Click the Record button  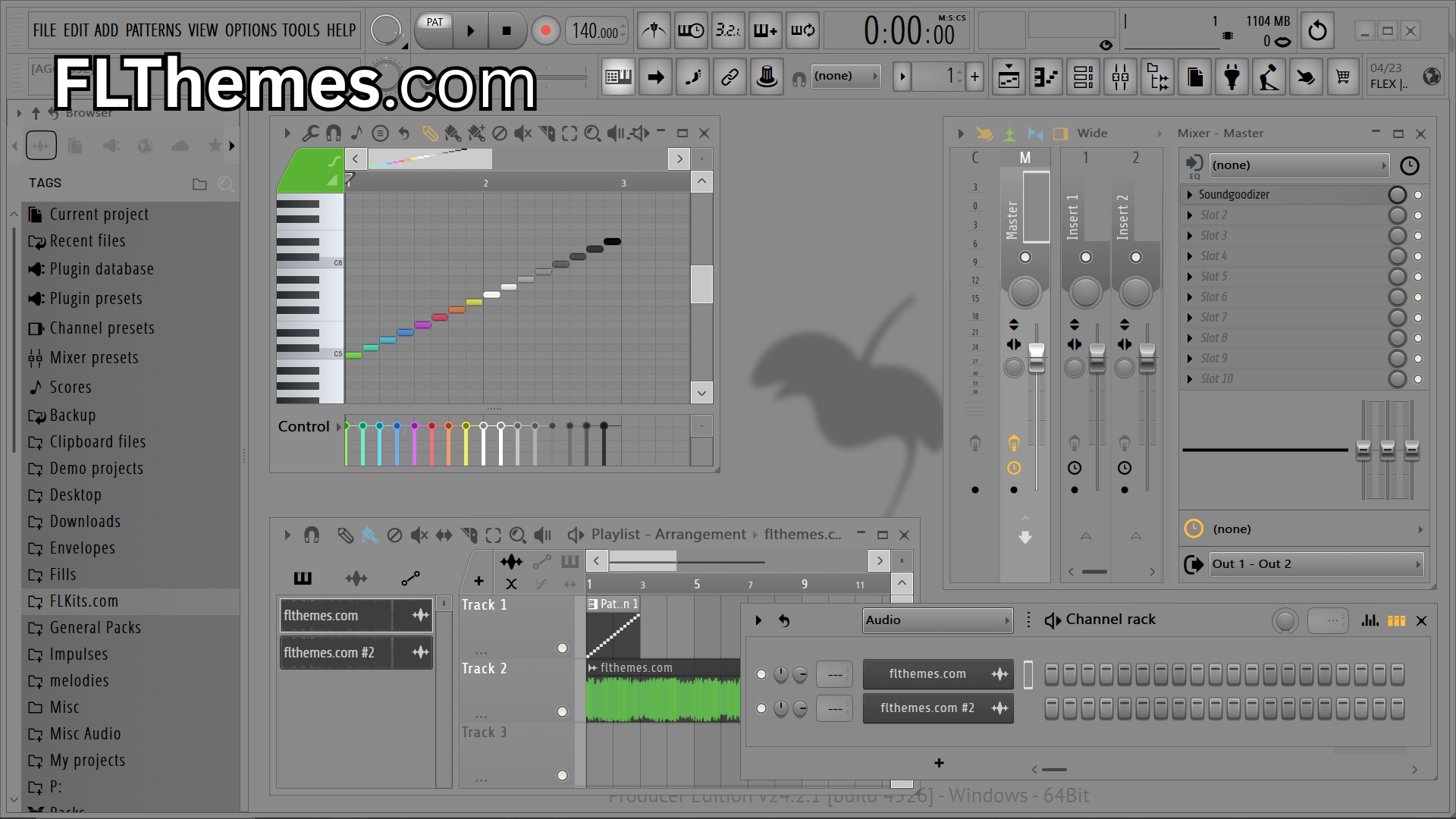coord(544,31)
